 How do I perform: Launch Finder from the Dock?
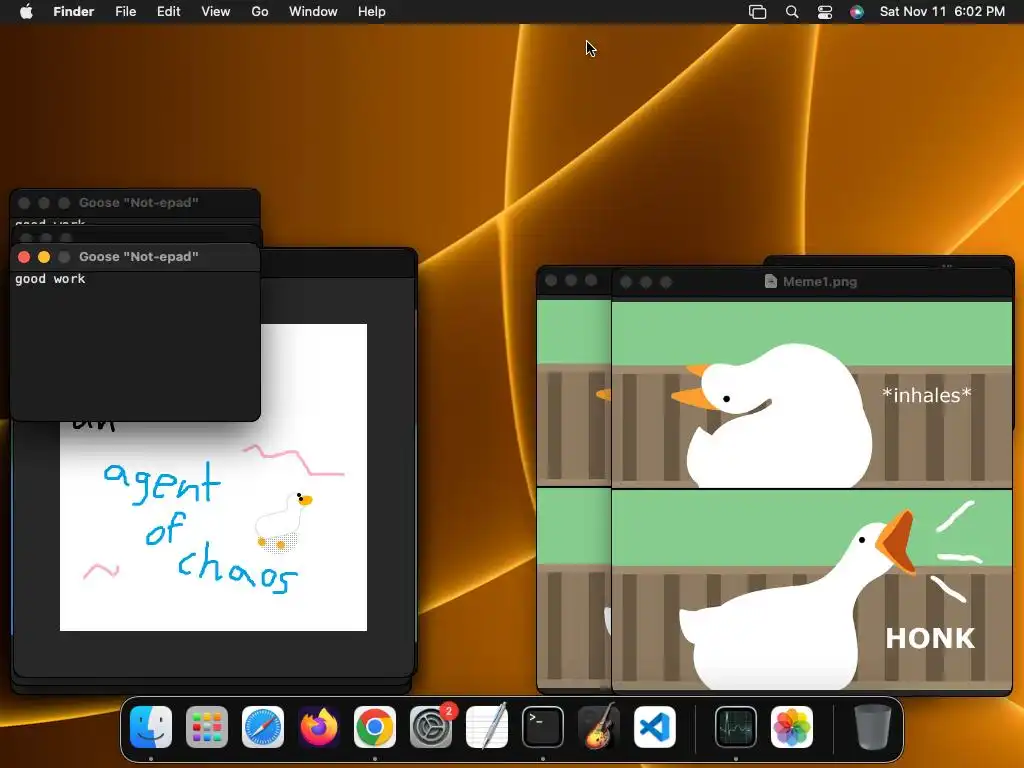[151, 727]
